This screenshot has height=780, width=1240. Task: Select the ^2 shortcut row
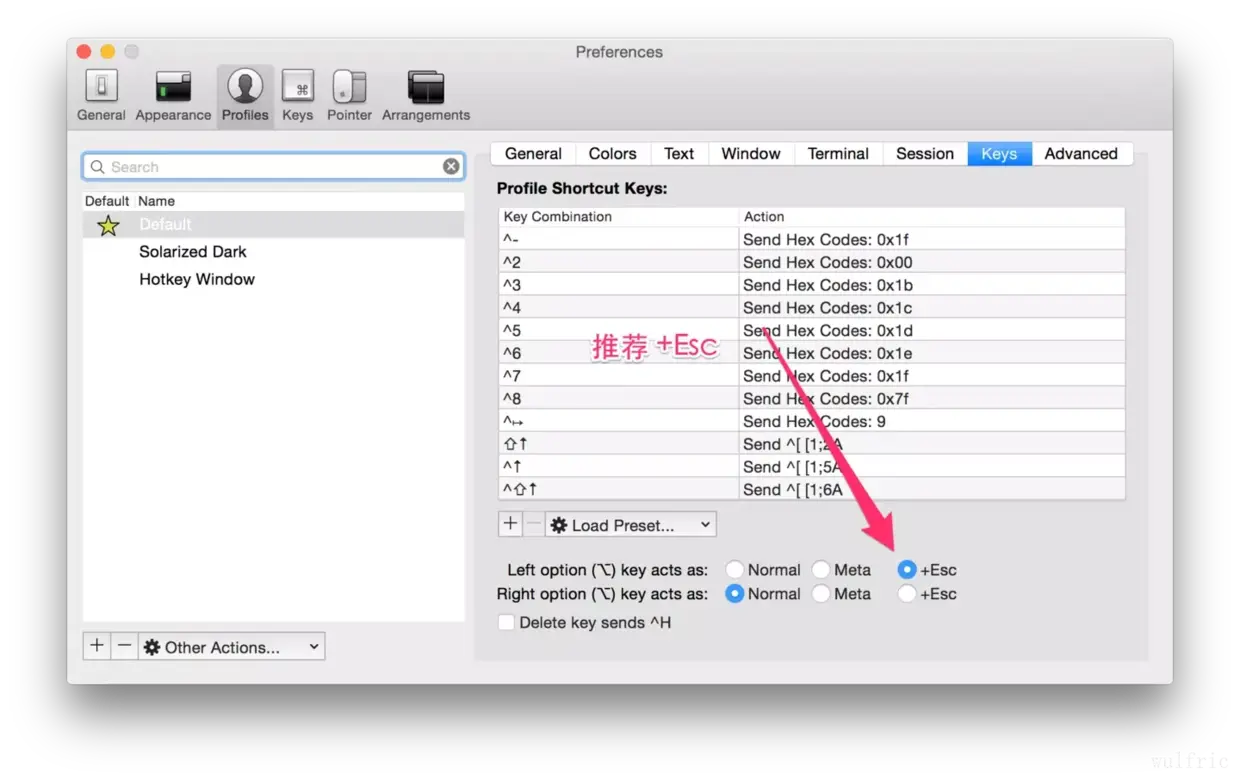[x=812, y=263]
